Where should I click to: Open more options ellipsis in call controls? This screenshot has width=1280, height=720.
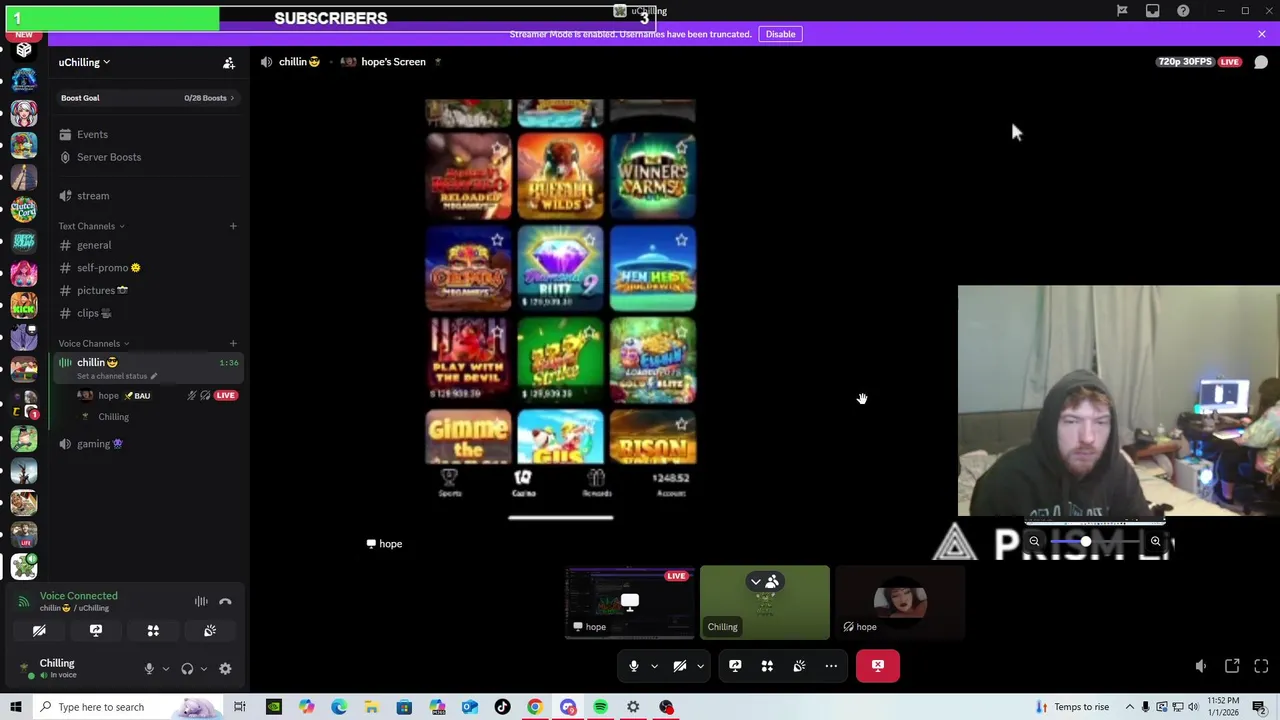tap(831, 666)
